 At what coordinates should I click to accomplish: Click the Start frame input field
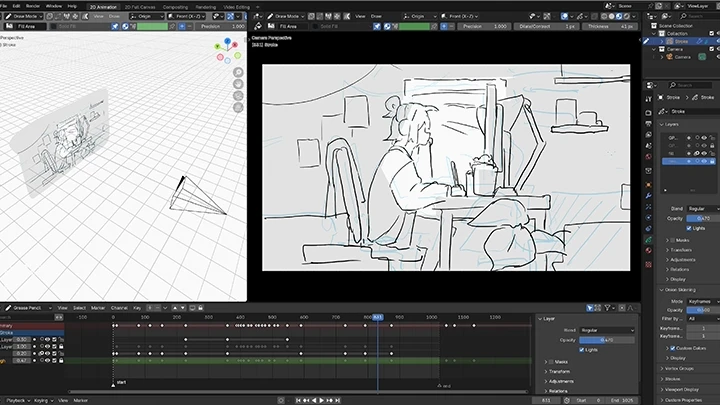589,399
